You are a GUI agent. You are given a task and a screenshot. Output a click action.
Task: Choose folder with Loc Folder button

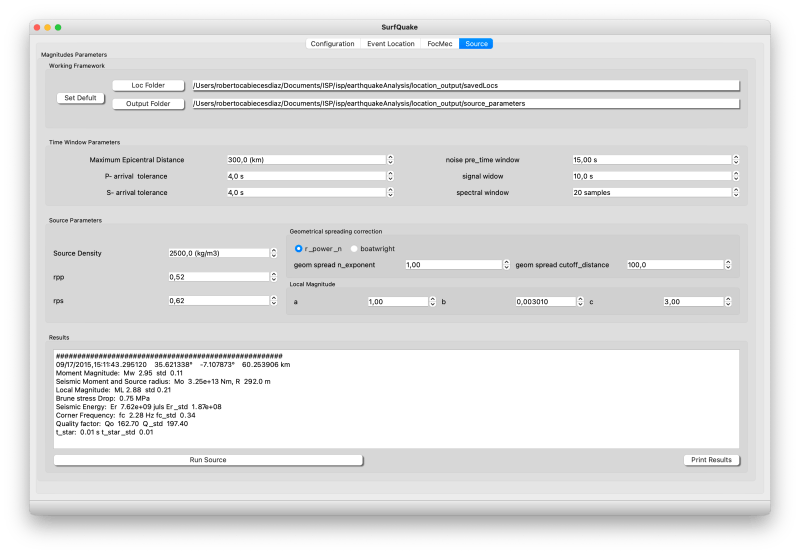click(x=148, y=86)
